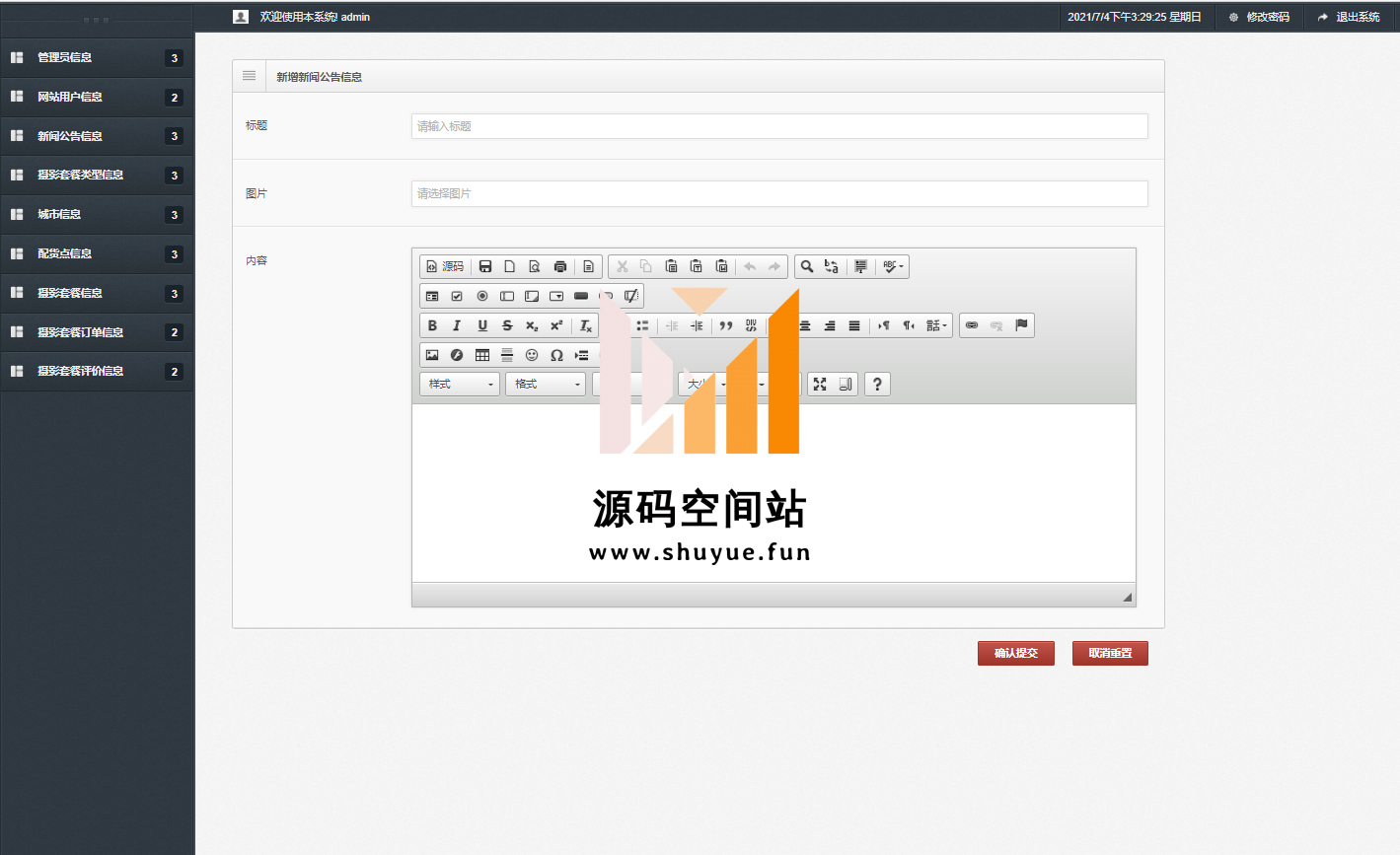Click the Paste from Word icon

(721, 266)
